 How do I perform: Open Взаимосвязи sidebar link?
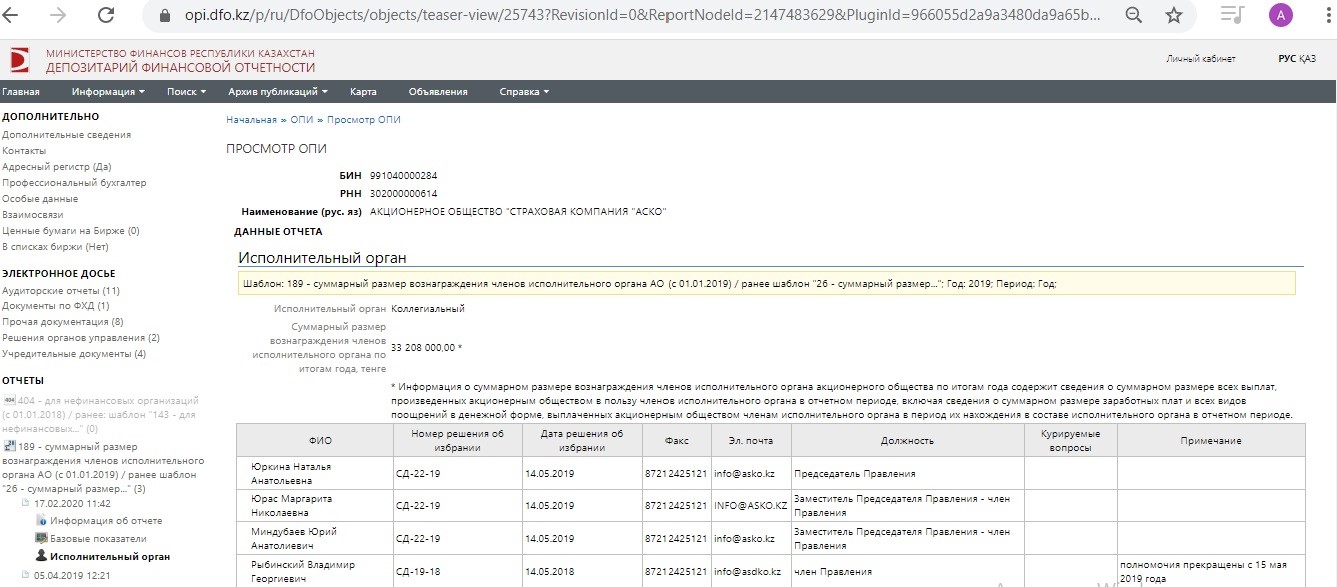pos(32,214)
